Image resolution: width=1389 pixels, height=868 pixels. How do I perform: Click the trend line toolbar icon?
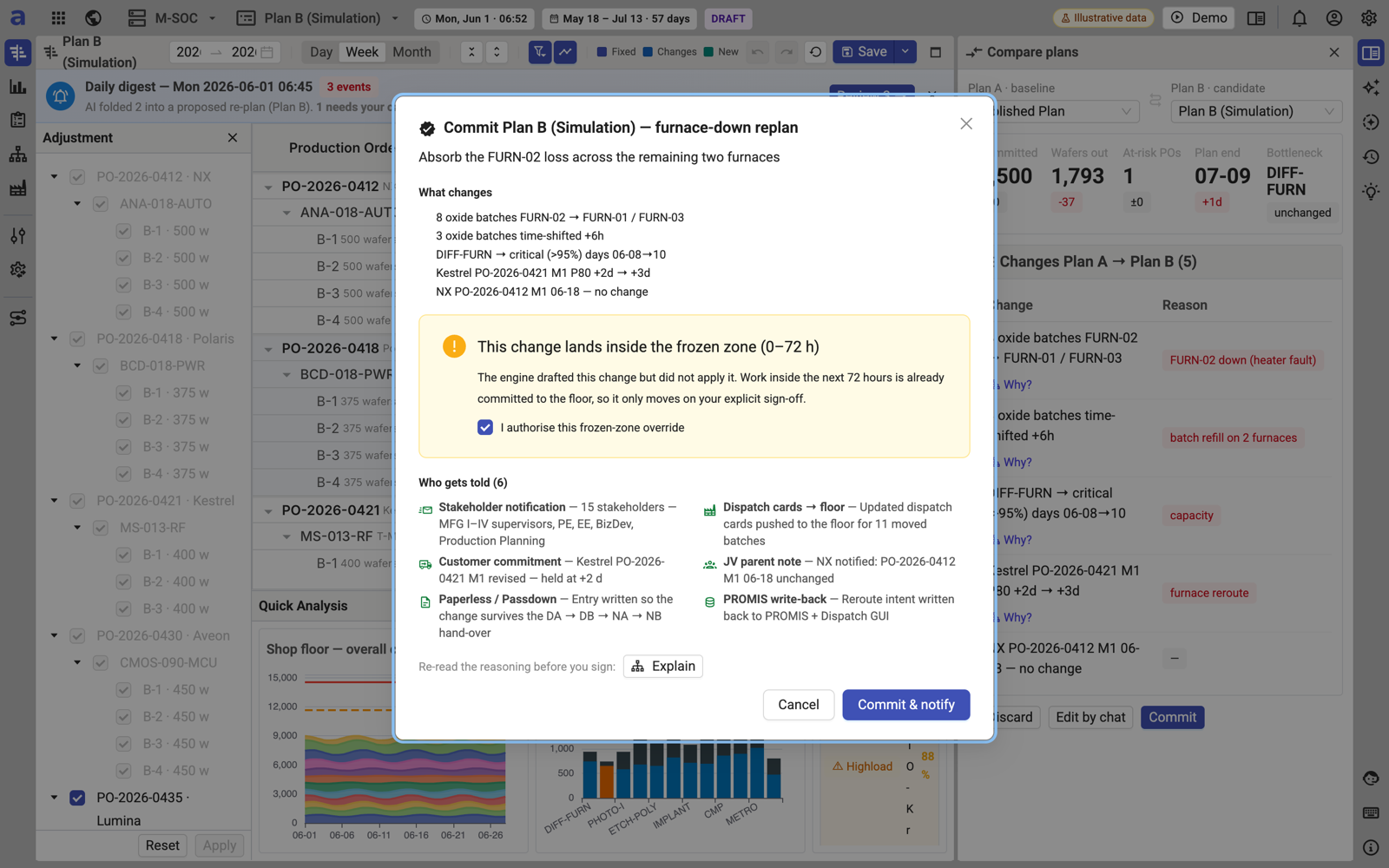[x=565, y=52]
